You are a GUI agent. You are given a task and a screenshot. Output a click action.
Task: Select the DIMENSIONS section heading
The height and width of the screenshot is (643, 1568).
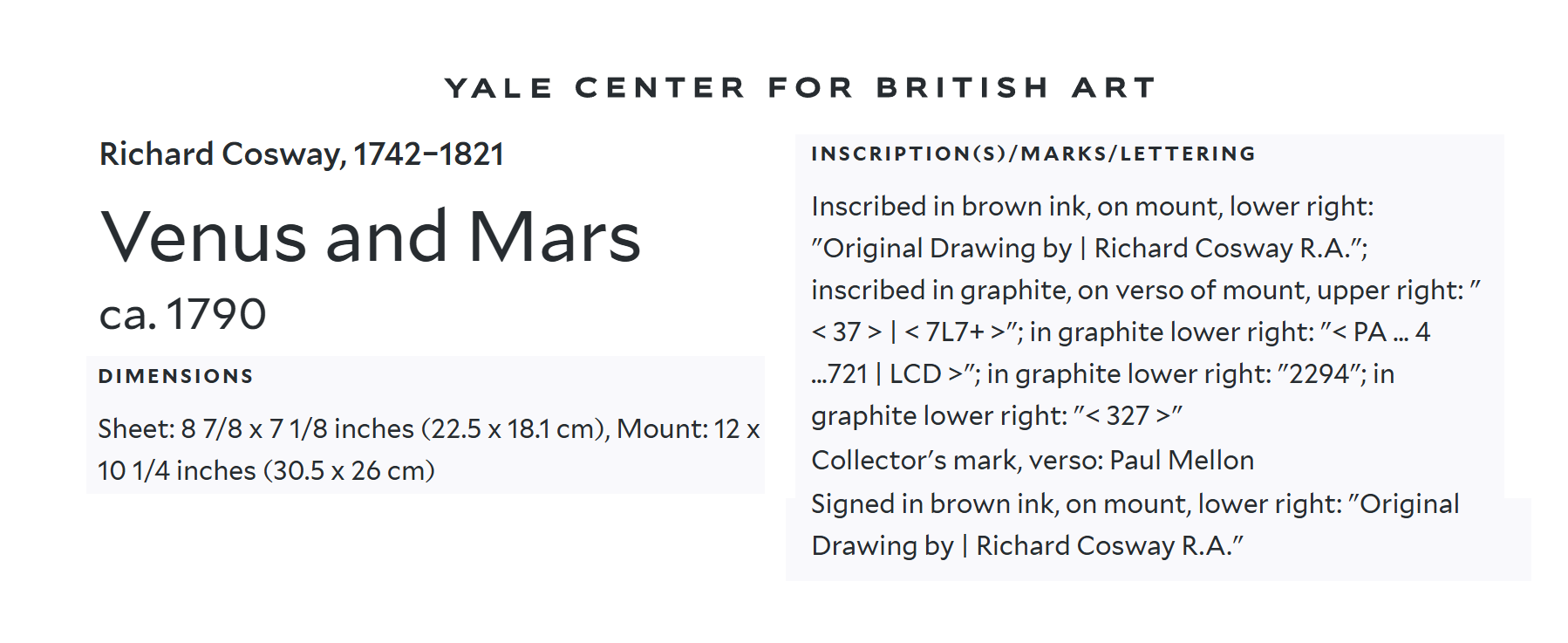pyautogui.click(x=175, y=377)
